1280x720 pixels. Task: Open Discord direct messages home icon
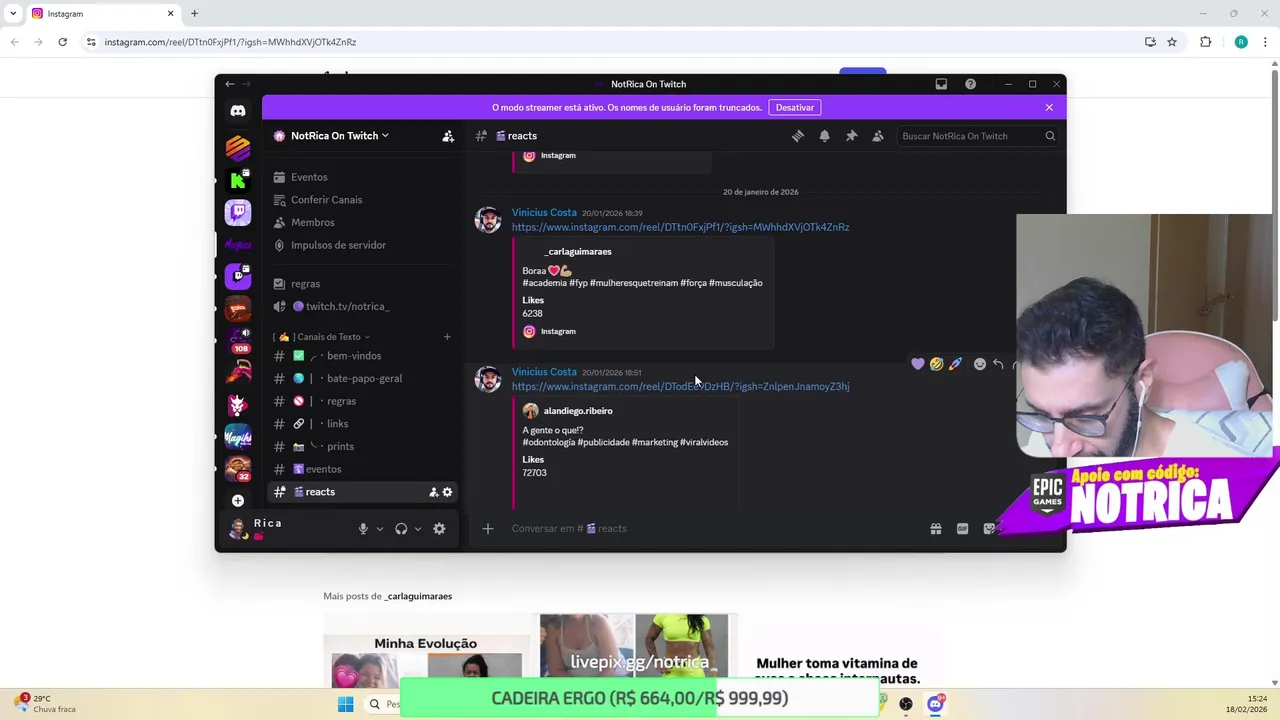(238, 111)
